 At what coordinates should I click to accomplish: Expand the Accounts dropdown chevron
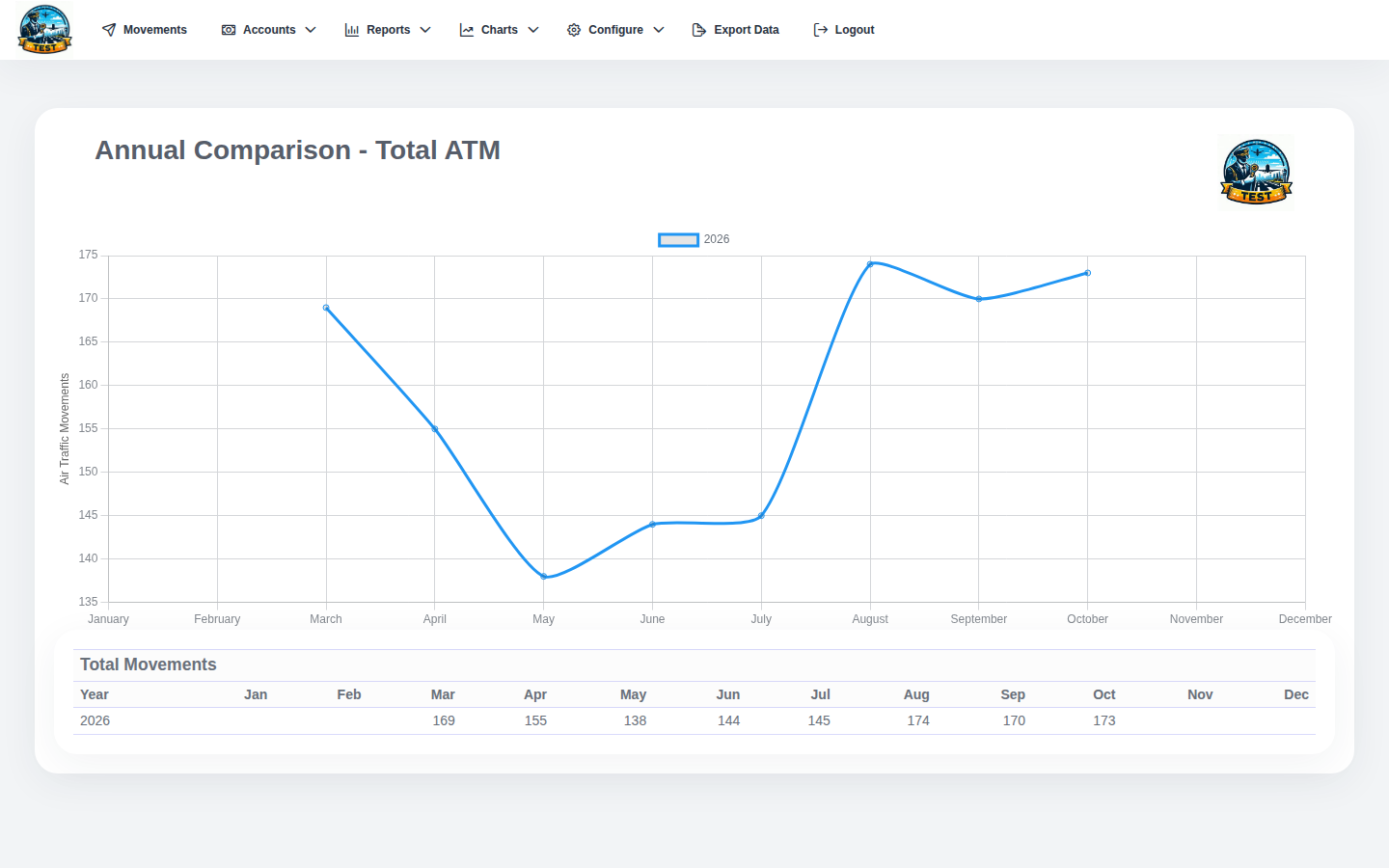(311, 30)
